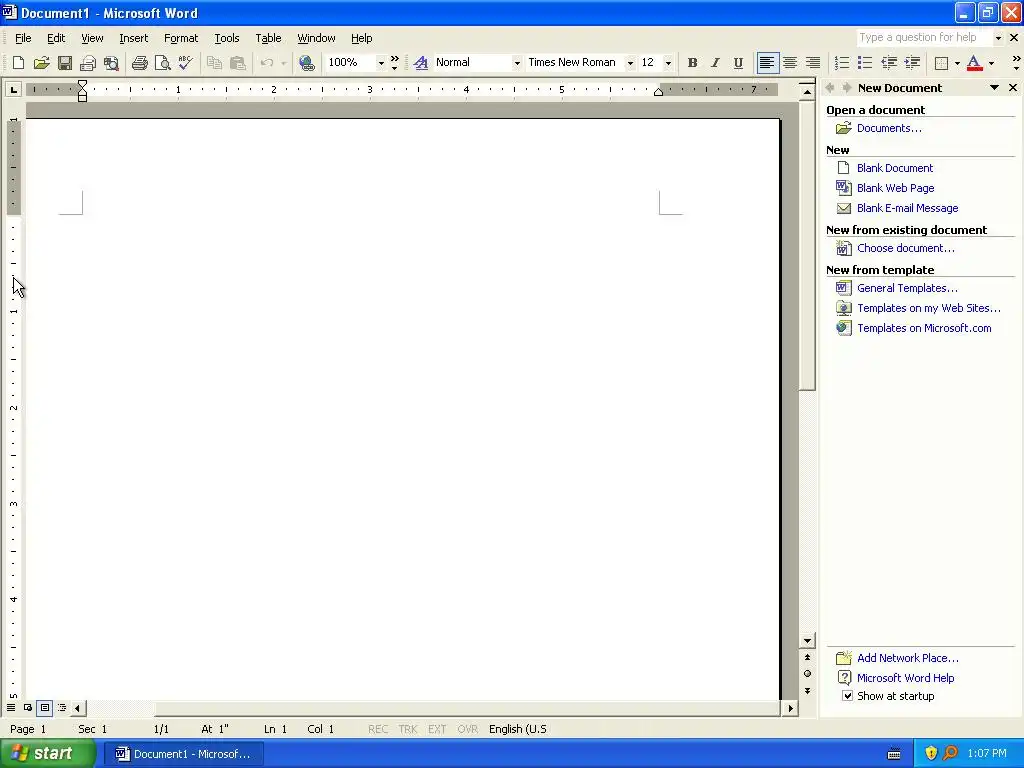
Task: Switch to Web Layout view icon
Action: [28, 707]
